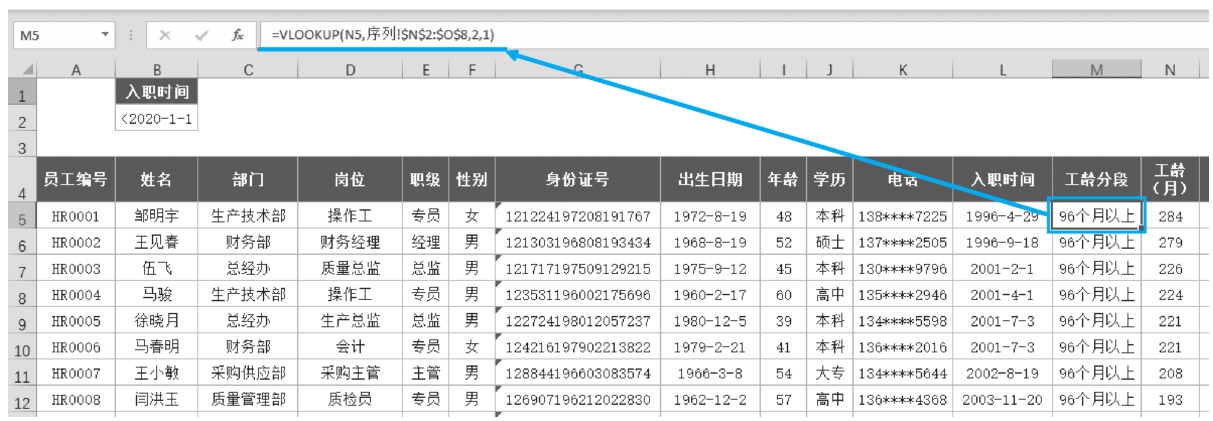1213x421 pixels.
Task: Click the 身份证号 header cell
Action: 578,180
